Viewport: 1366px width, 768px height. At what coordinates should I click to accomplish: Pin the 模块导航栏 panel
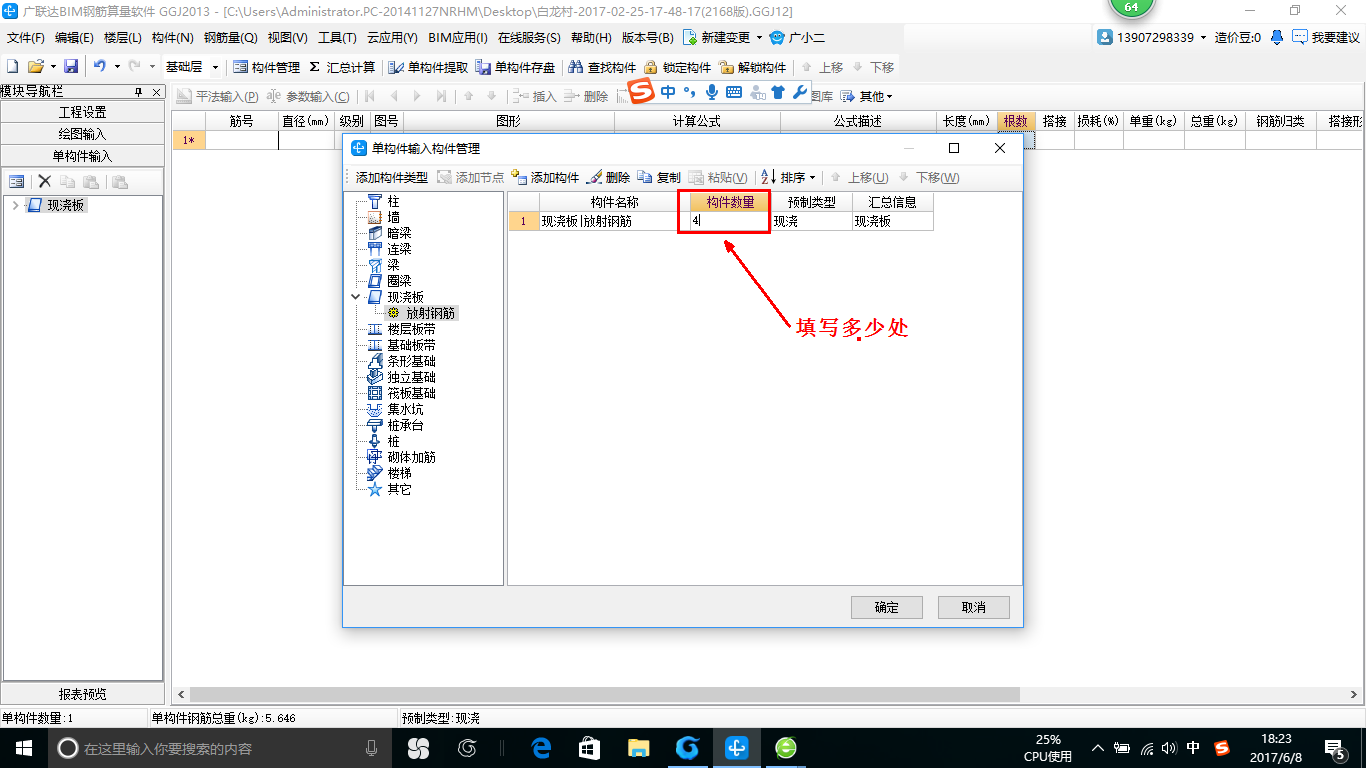tap(139, 91)
